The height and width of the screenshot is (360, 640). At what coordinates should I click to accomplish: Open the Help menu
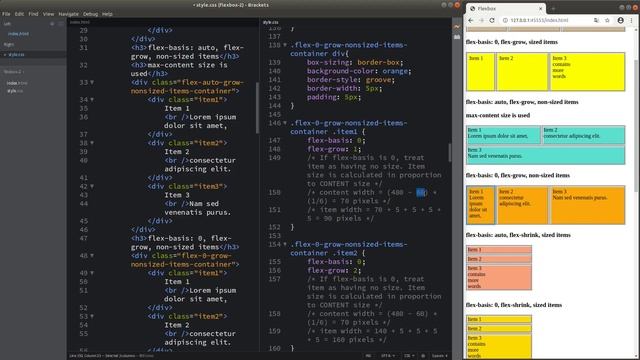click(x=107, y=14)
